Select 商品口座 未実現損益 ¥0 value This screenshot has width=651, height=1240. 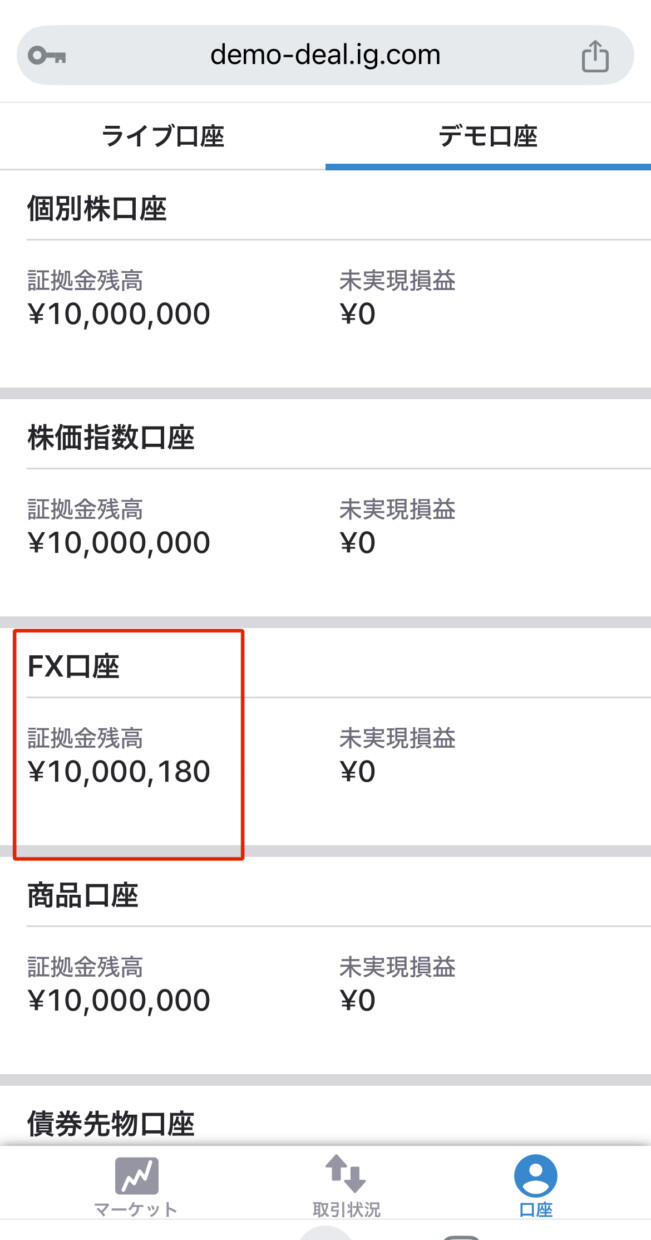[x=358, y=1001]
